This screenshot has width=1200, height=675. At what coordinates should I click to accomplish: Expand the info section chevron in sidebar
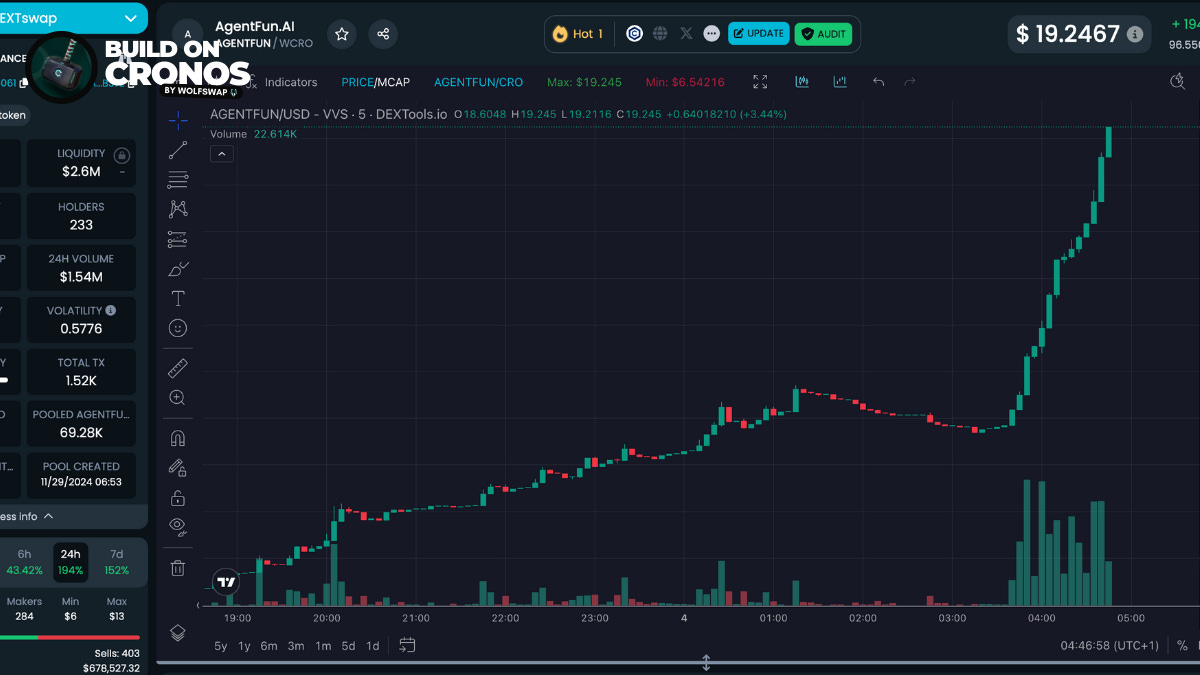[x=48, y=516]
